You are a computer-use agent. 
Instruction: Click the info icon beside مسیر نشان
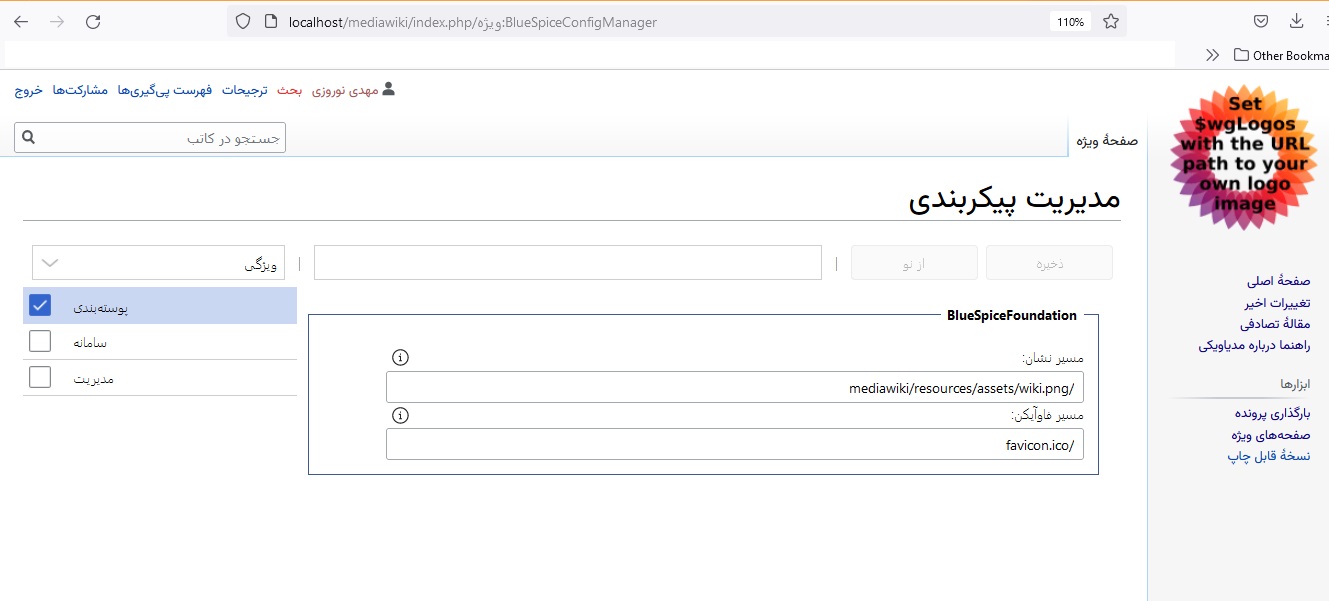click(401, 358)
